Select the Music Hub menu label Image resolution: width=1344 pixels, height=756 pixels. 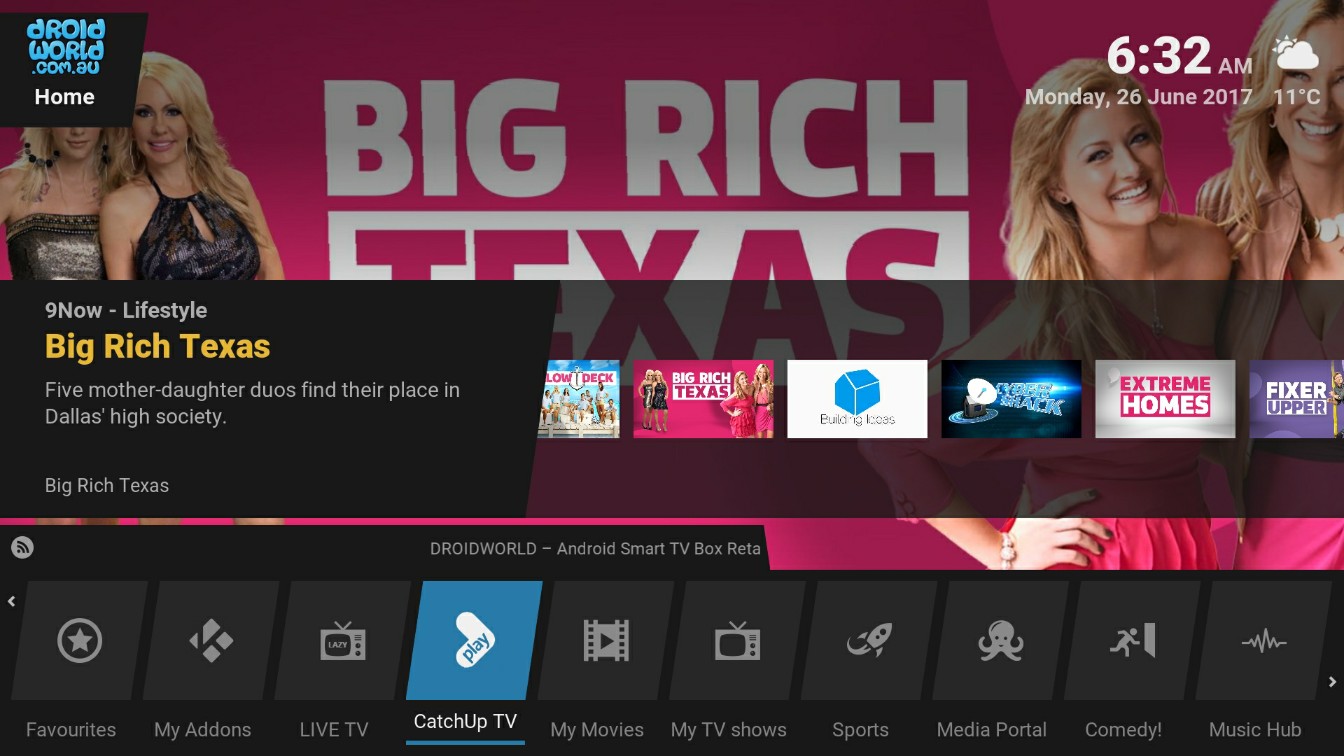[1255, 730]
